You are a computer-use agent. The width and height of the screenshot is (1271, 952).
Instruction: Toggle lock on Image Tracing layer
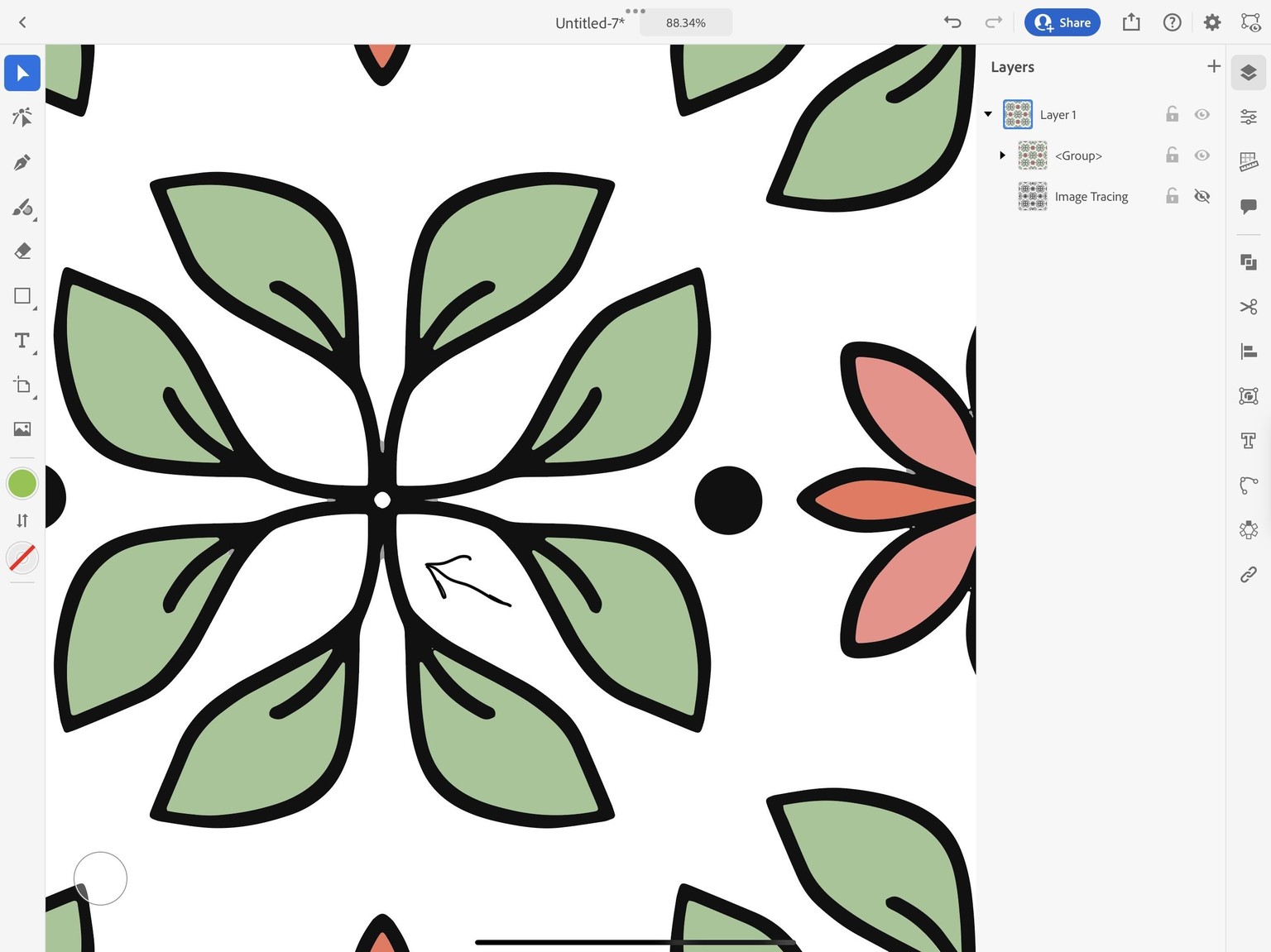[x=1172, y=196]
